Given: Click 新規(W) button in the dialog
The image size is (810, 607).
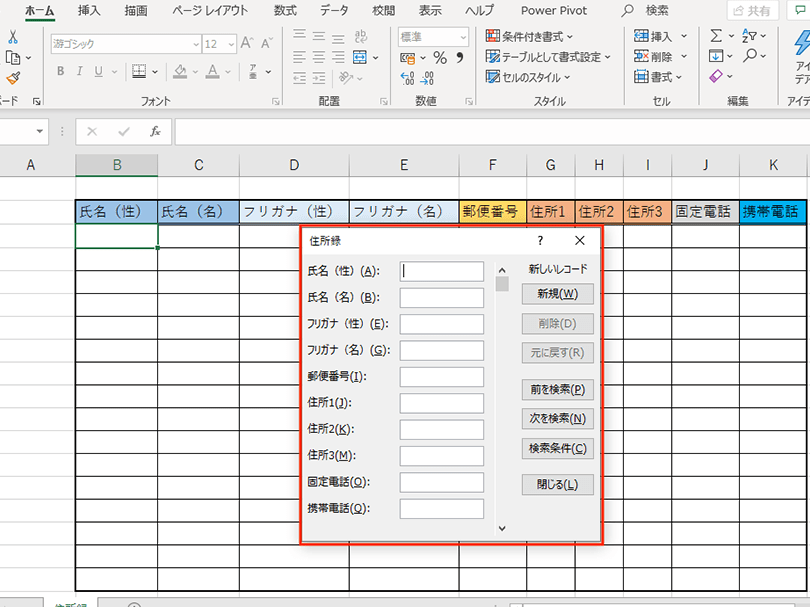Looking at the screenshot, I should coord(557,294).
